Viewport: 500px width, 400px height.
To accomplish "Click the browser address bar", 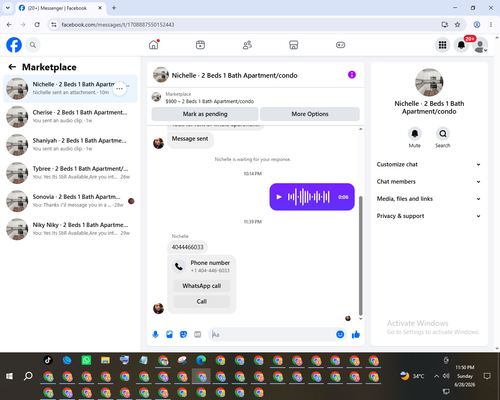I will (x=247, y=25).
